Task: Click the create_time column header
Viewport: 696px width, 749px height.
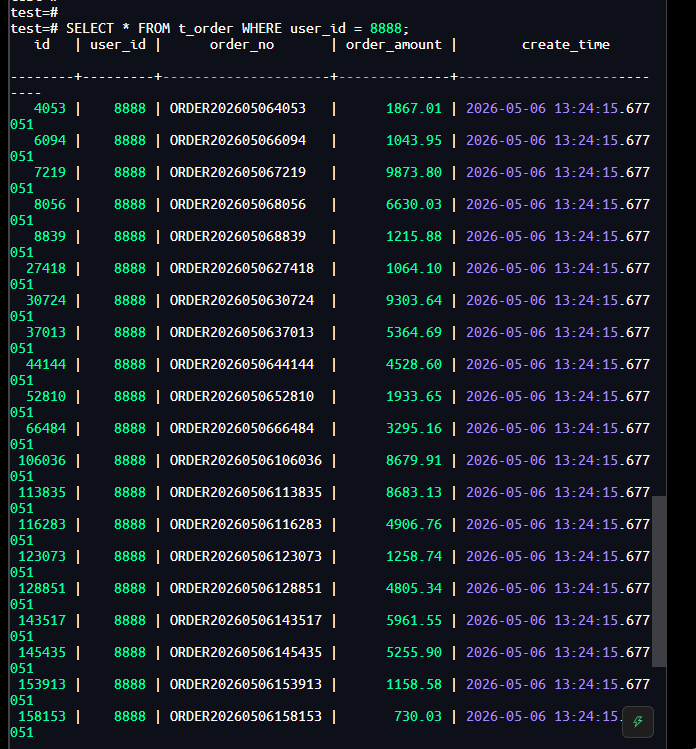Action: tap(566, 45)
